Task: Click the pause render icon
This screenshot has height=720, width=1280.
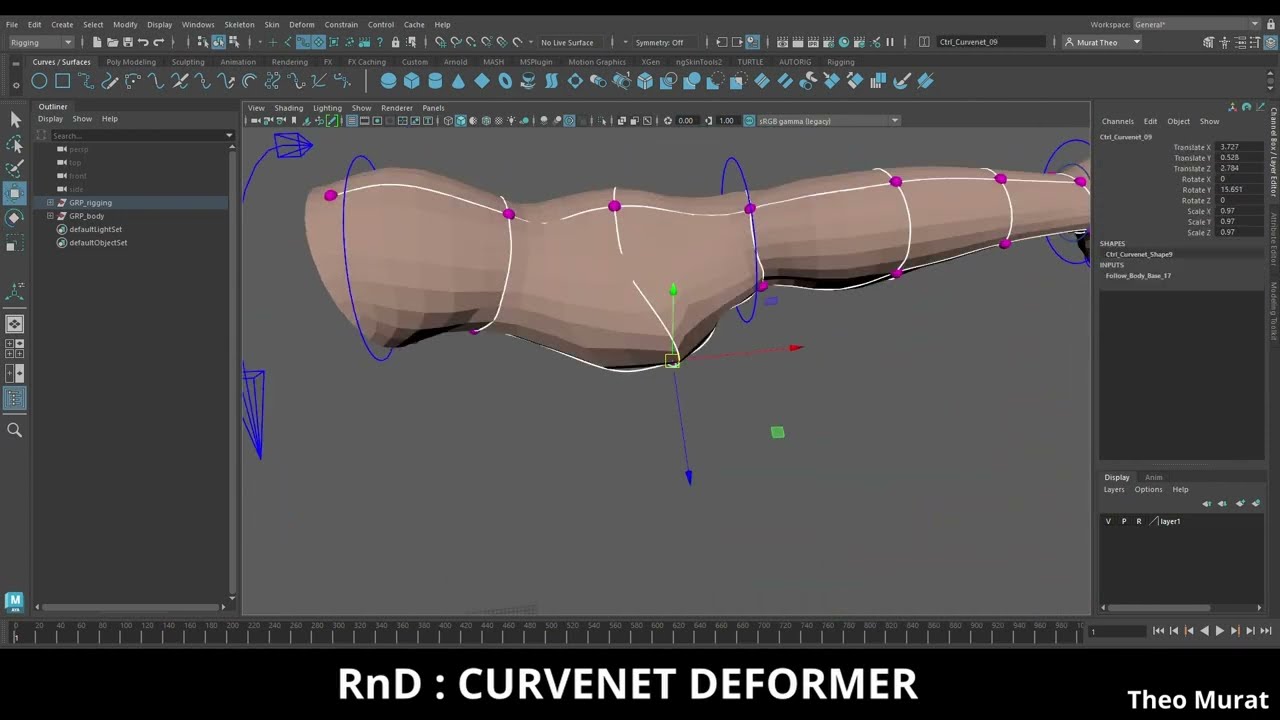Action: pyautogui.click(x=890, y=42)
